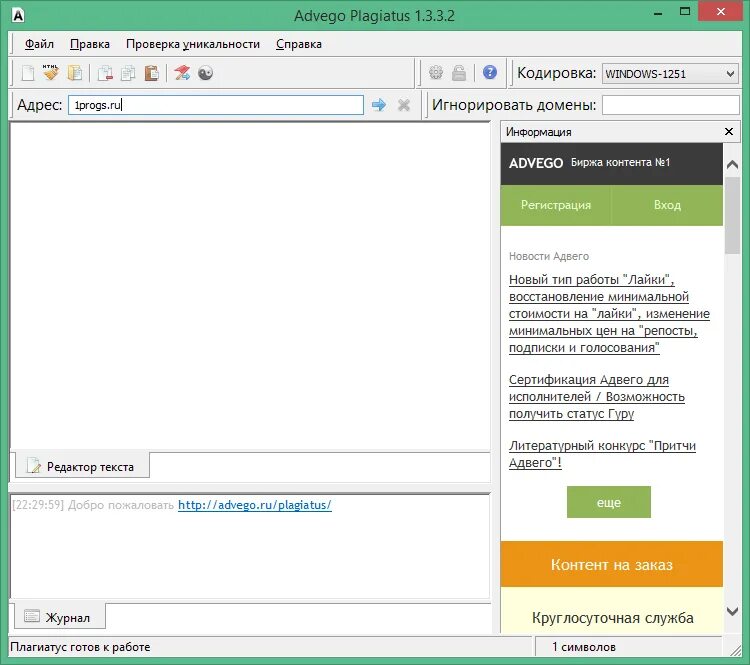
Task: Click the Круглосуточная служба text
Action: tap(612, 618)
